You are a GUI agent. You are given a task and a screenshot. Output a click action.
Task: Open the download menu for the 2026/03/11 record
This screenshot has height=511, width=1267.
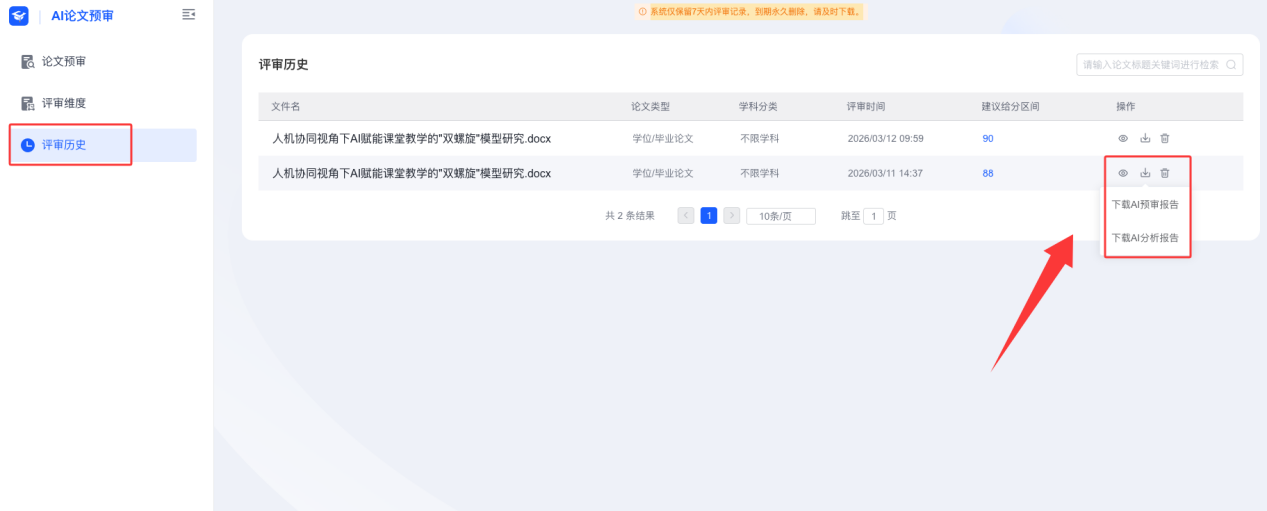click(x=1145, y=173)
